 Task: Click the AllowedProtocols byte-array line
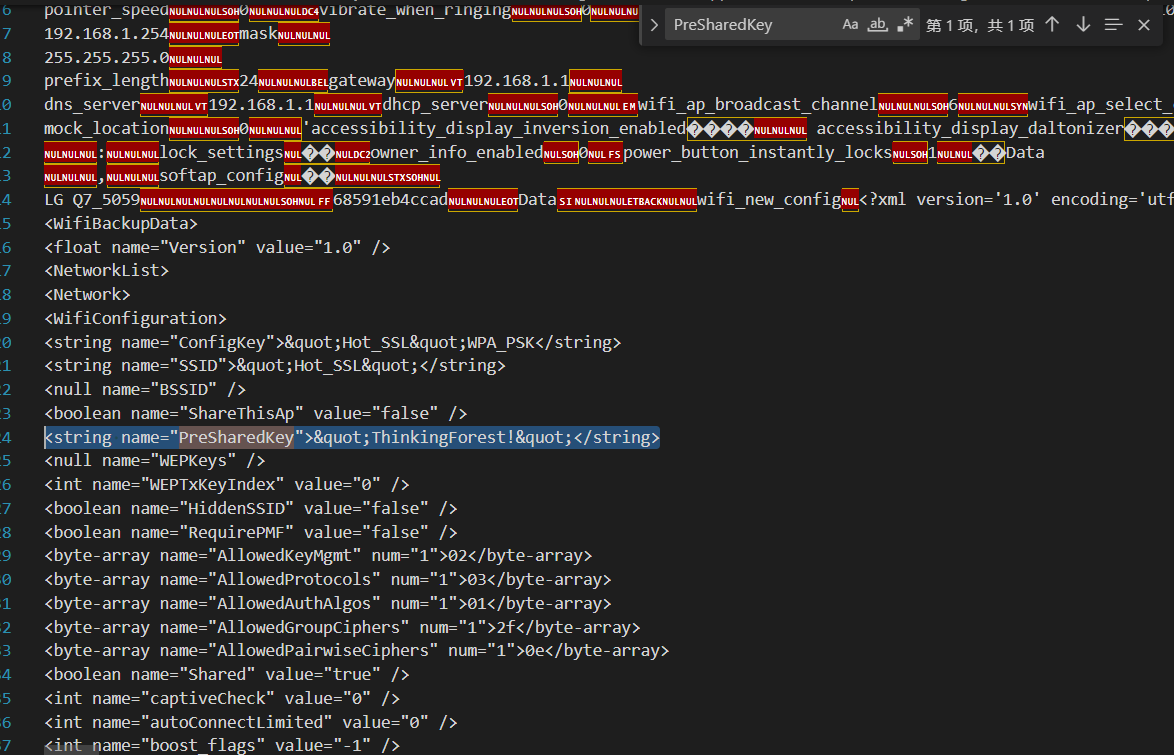click(x=328, y=580)
